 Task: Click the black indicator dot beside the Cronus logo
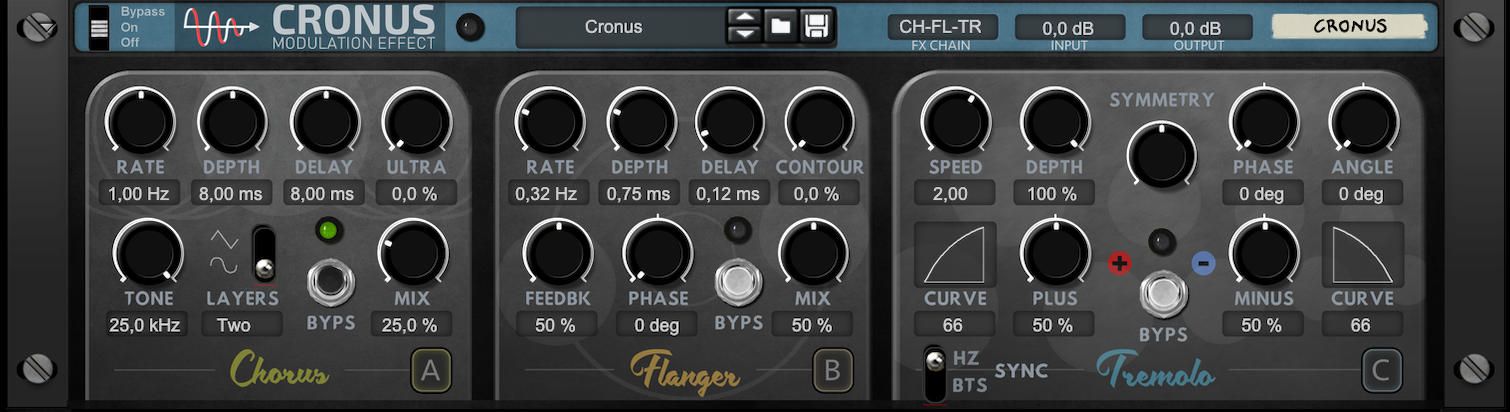[469, 28]
